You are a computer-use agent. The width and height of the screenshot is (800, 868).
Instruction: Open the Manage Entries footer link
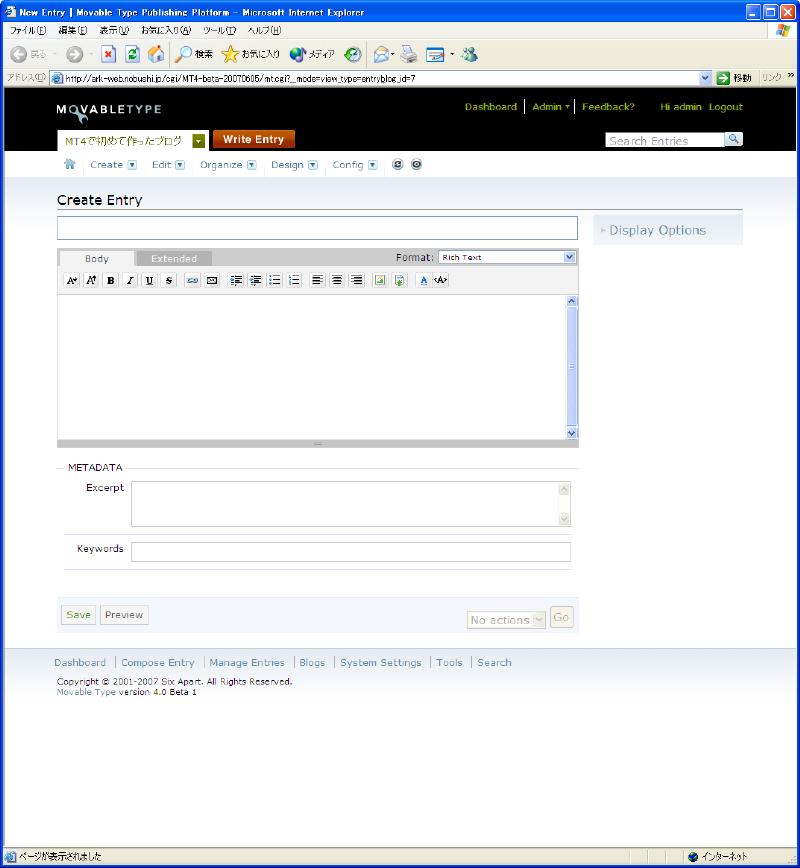tap(247, 662)
